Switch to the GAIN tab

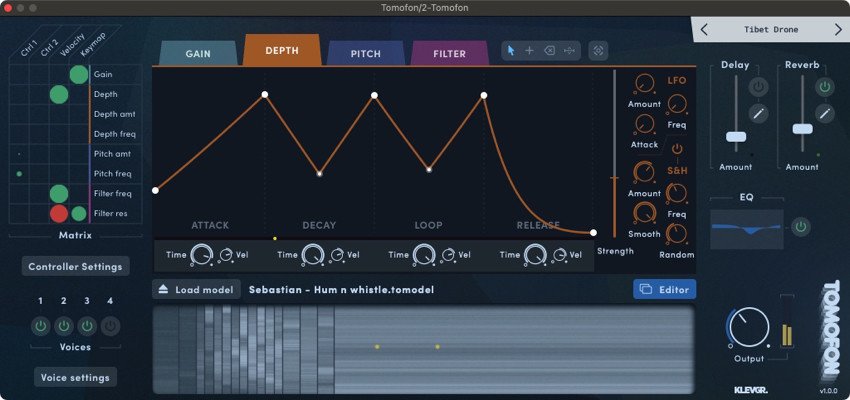pos(198,54)
